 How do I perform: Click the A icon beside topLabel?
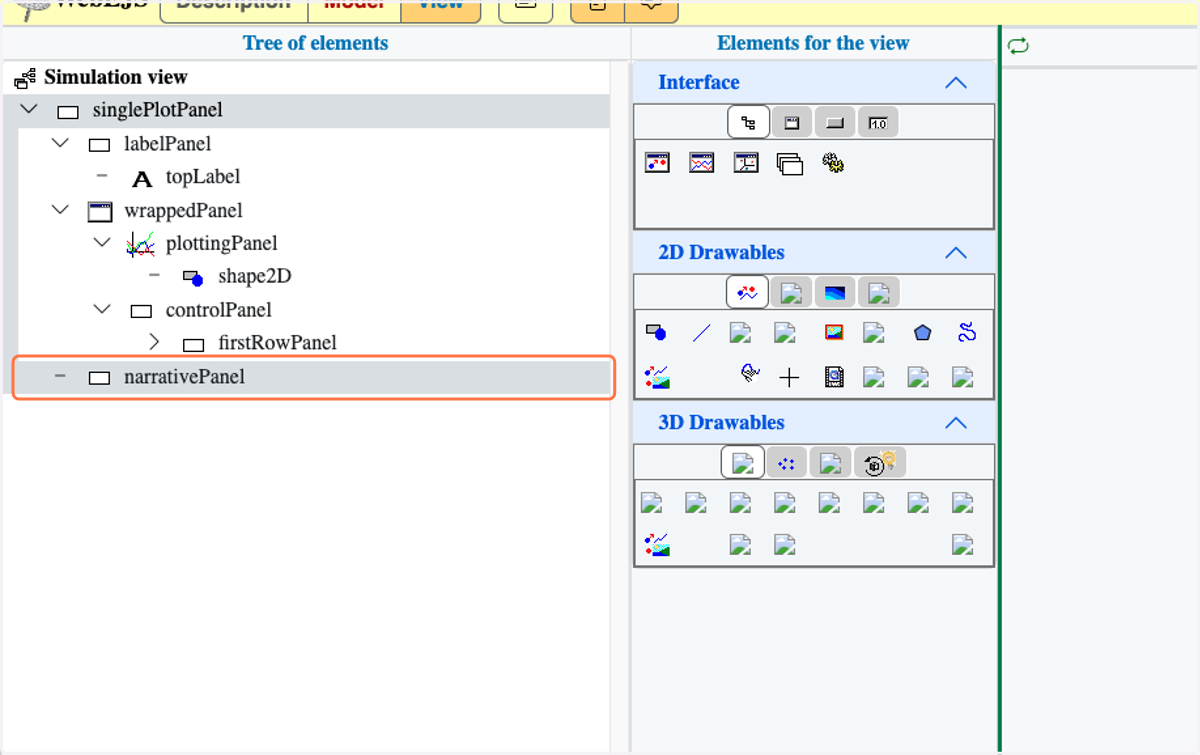point(142,179)
